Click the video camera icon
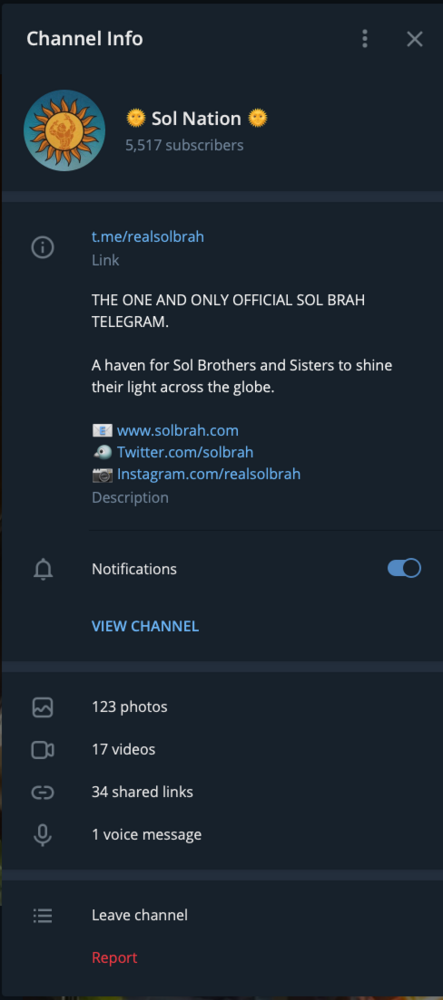 pyautogui.click(x=43, y=749)
